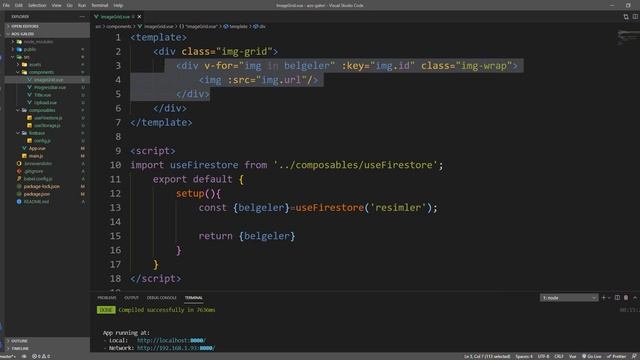Open useStorage.js in the explorer
This screenshot has width=640, height=360.
pyautogui.click(x=47, y=126)
